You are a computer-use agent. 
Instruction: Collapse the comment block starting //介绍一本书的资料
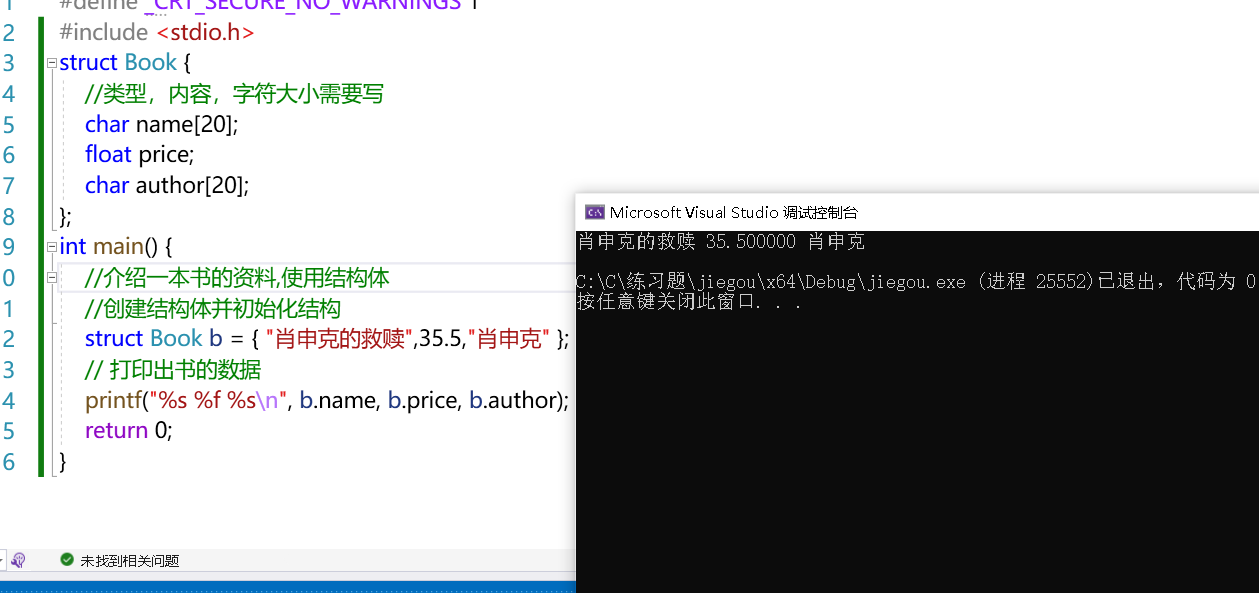click(x=52, y=278)
